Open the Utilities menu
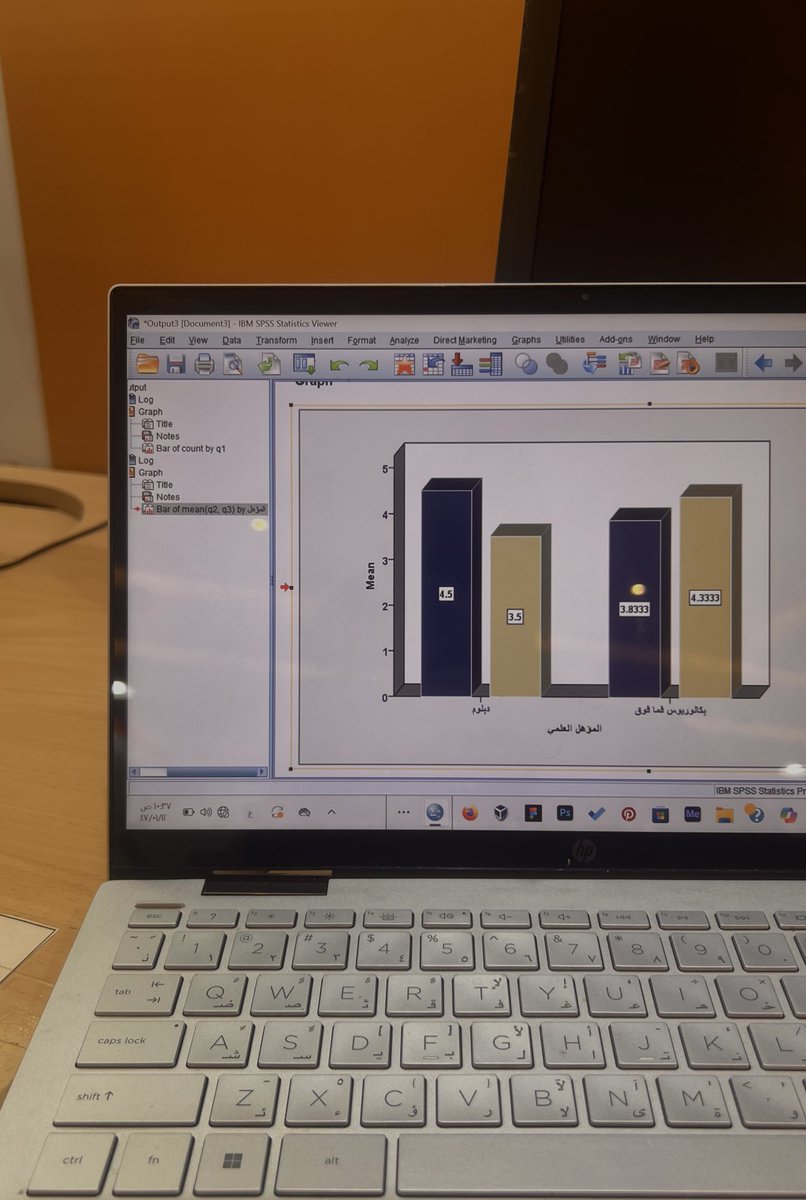 [570, 340]
